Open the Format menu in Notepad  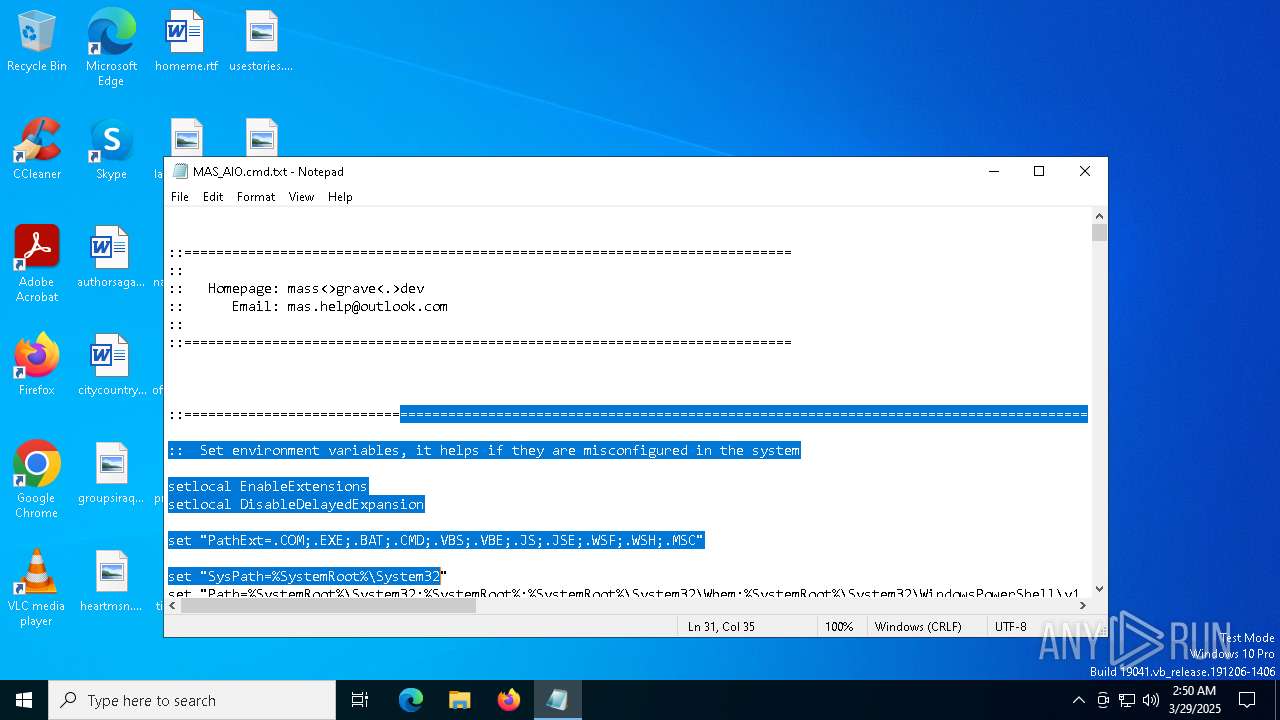pyautogui.click(x=256, y=197)
